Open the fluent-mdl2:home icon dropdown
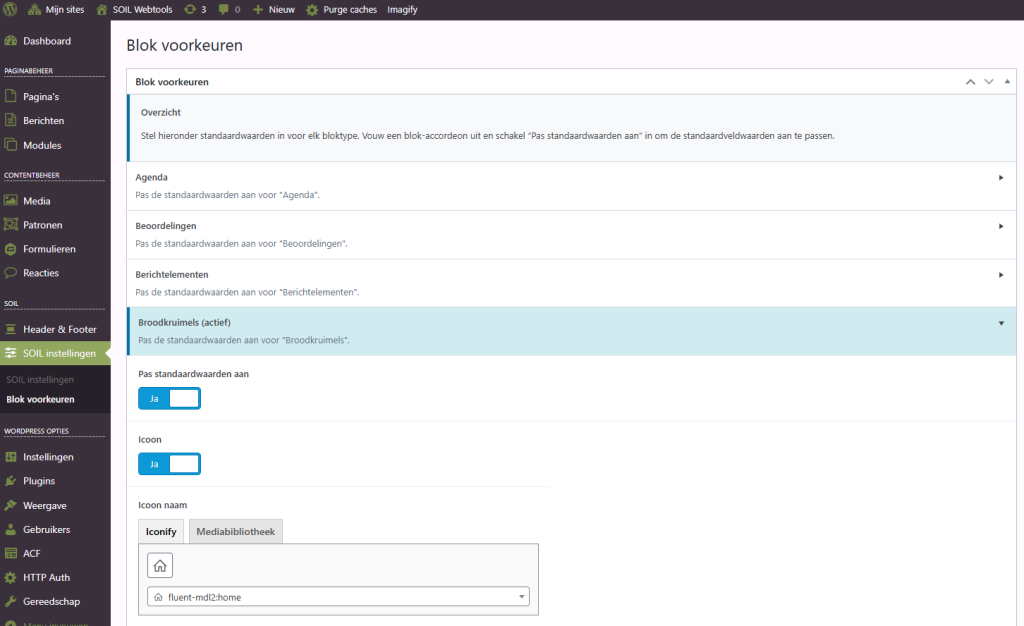Image resolution: width=1024 pixels, height=626 pixels. (338, 597)
